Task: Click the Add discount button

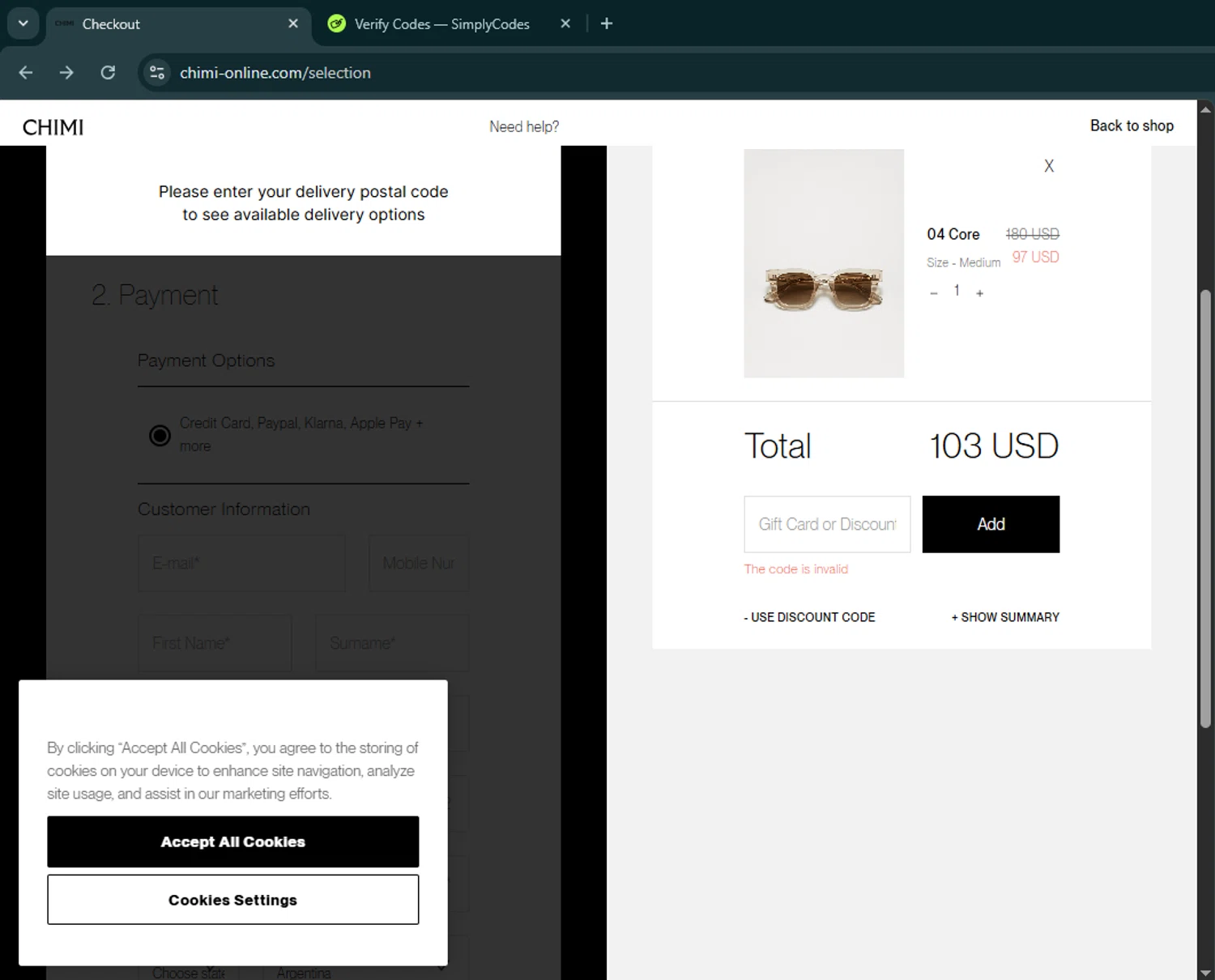Action: click(991, 524)
